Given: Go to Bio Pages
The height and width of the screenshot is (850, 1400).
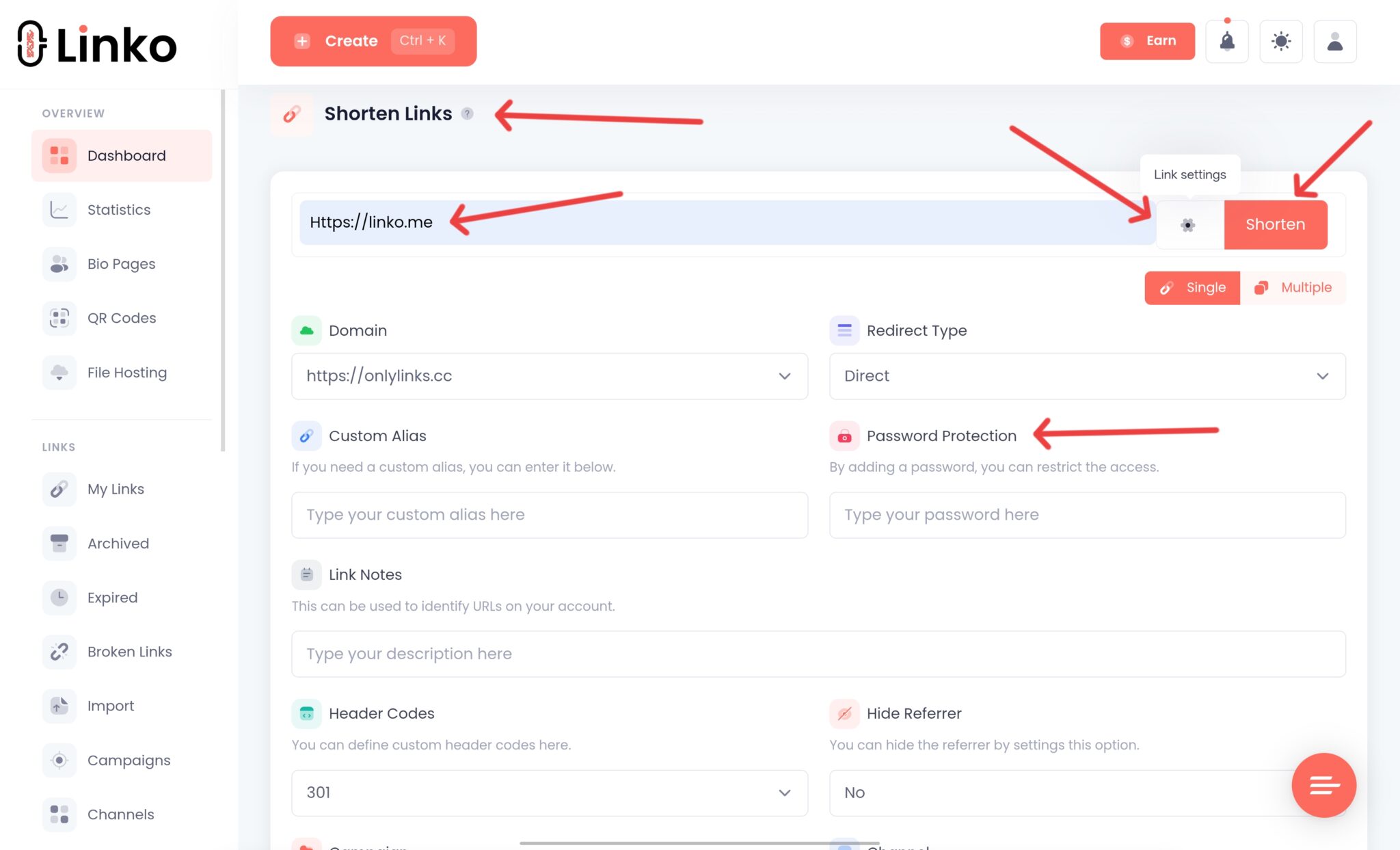Looking at the screenshot, I should coord(122,263).
